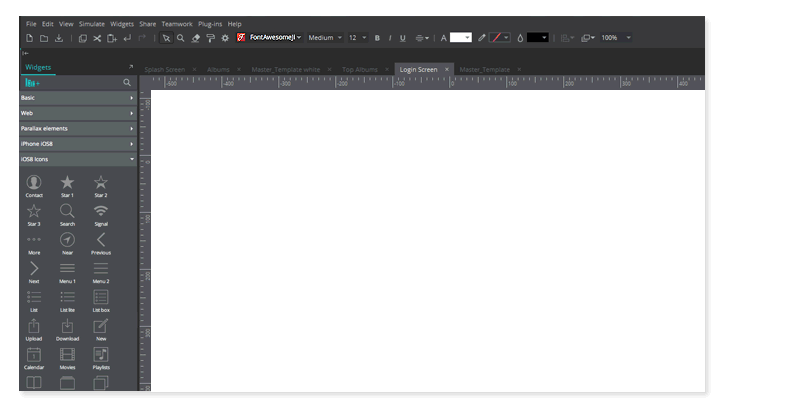
Task: Select the zoom magnifier tool in toolbar
Action: [181, 38]
